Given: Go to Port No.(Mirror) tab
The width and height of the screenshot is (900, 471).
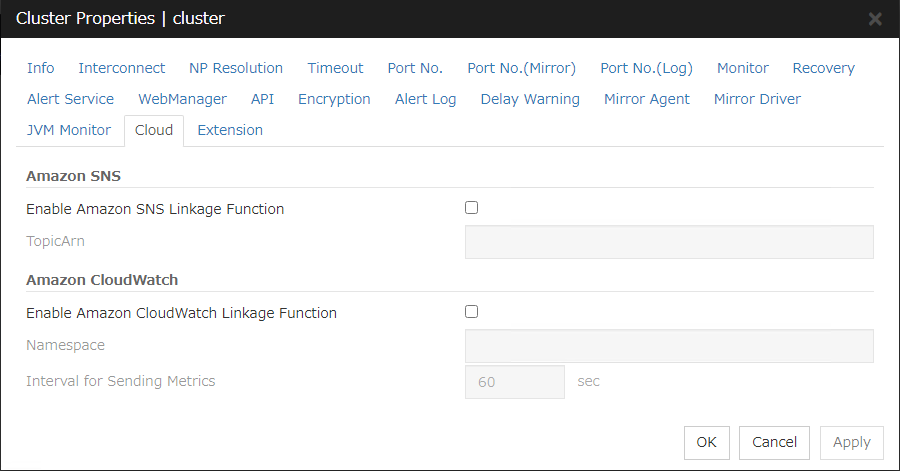Looking at the screenshot, I should coord(521,68).
